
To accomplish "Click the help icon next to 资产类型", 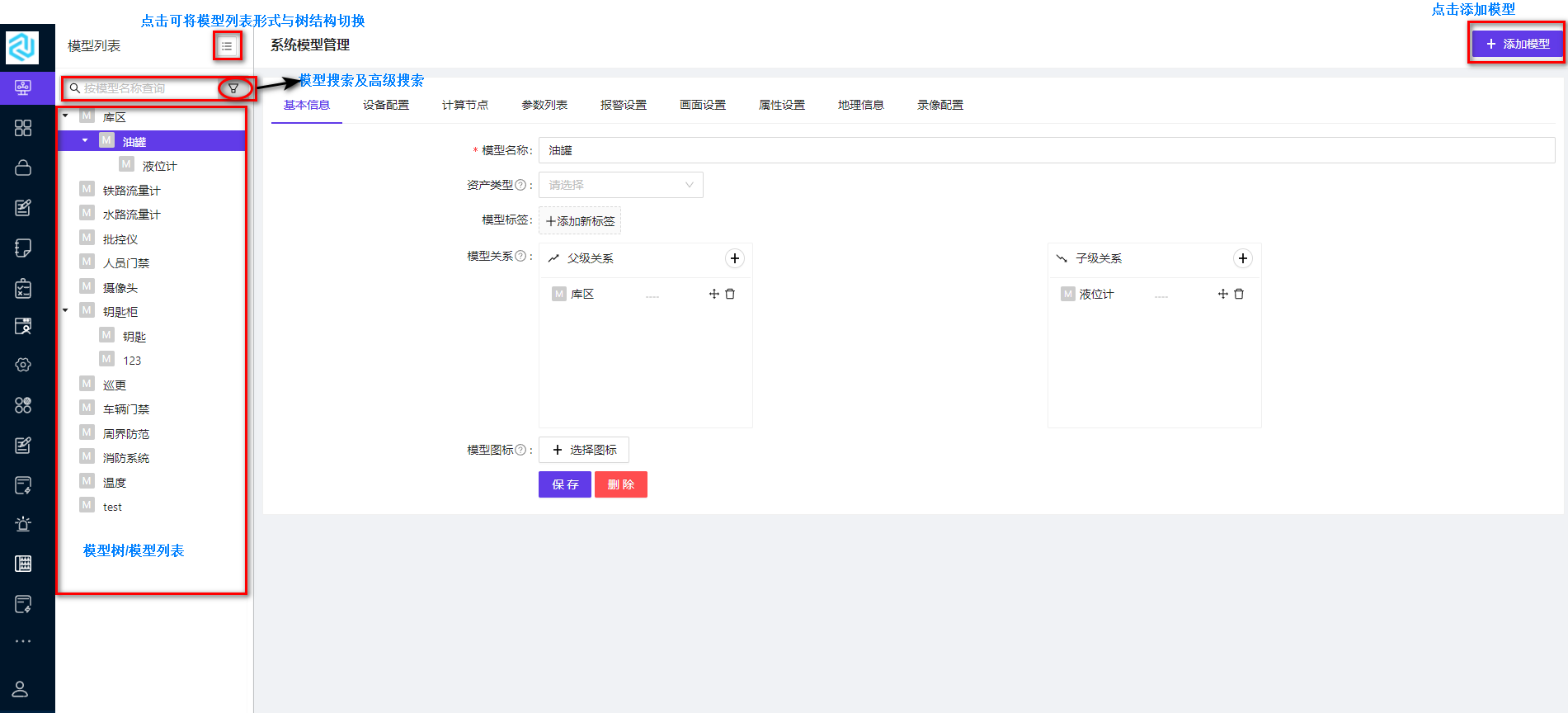I will 520,185.
